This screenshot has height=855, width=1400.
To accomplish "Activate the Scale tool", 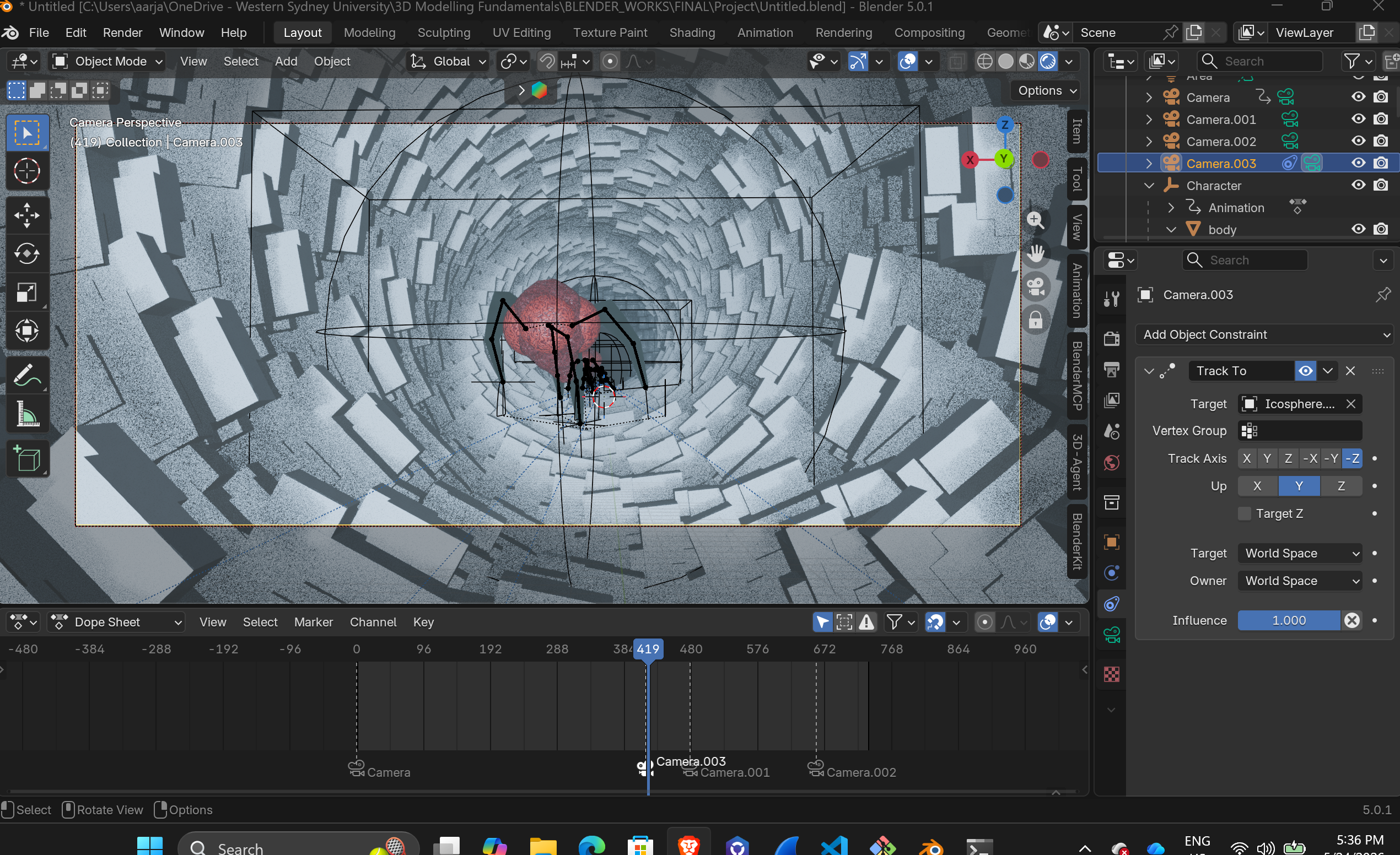I will pyautogui.click(x=26, y=293).
